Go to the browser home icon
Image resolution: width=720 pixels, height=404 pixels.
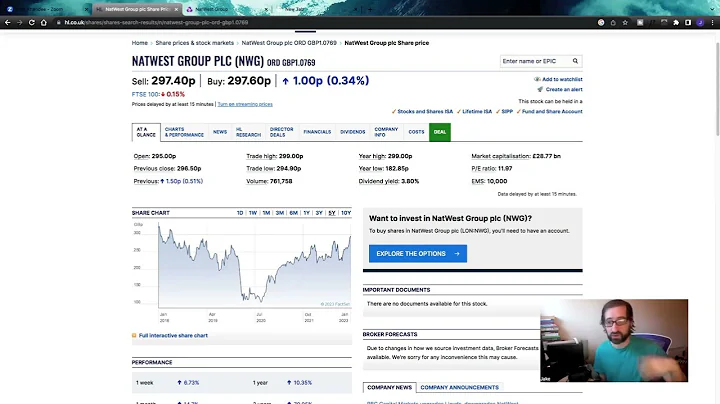[x=44, y=22]
